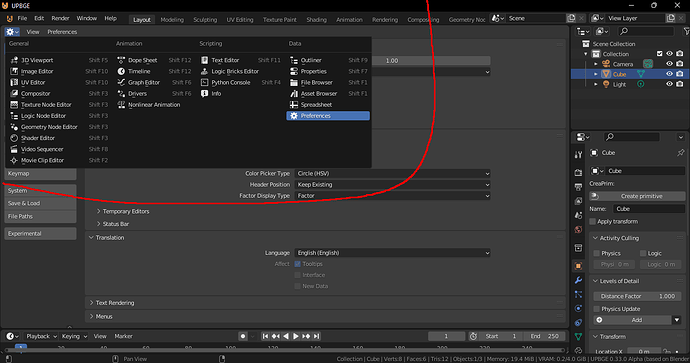Image resolution: width=690 pixels, height=363 pixels.
Task: Open Keymap preferences section
Action: click(40, 174)
